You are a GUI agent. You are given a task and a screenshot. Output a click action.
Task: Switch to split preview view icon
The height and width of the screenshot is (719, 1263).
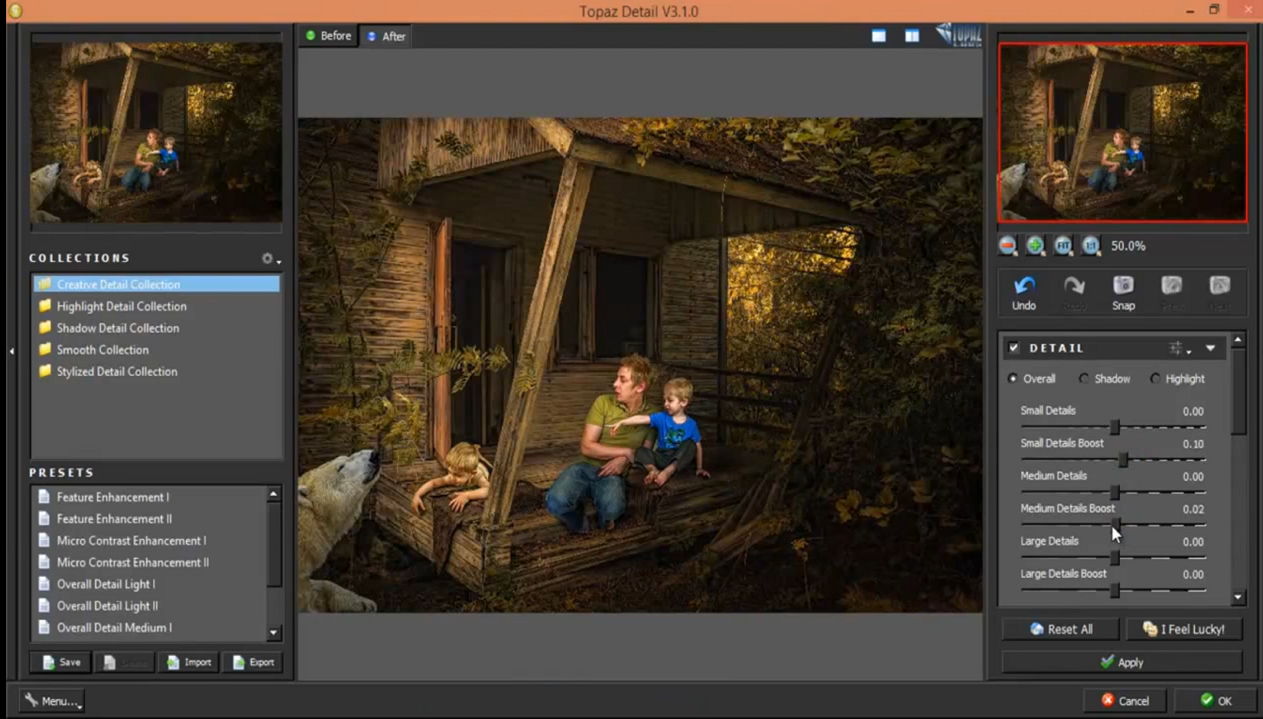tap(912, 36)
